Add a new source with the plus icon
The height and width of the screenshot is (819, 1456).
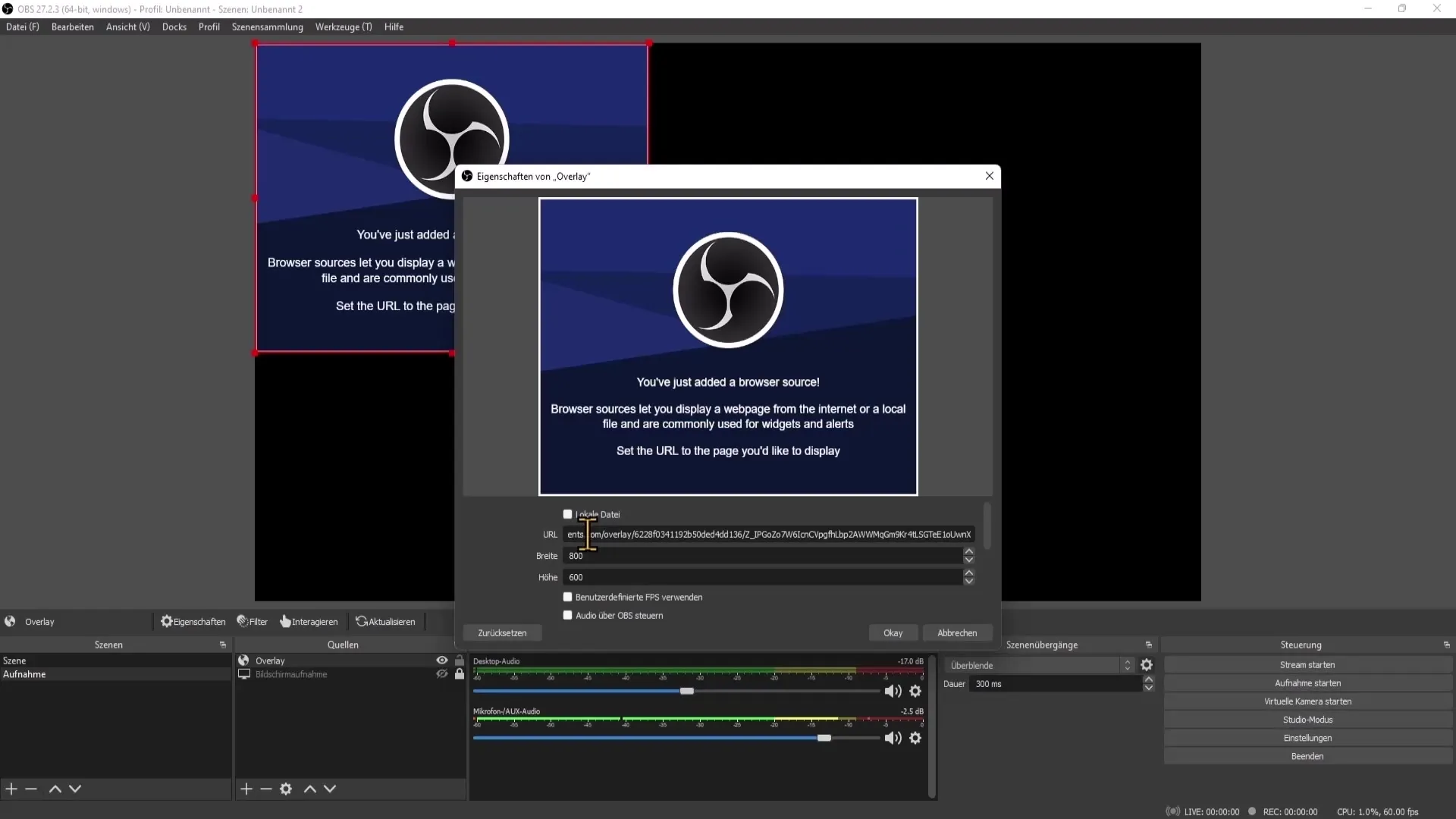pyautogui.click(x=246, y=789)
